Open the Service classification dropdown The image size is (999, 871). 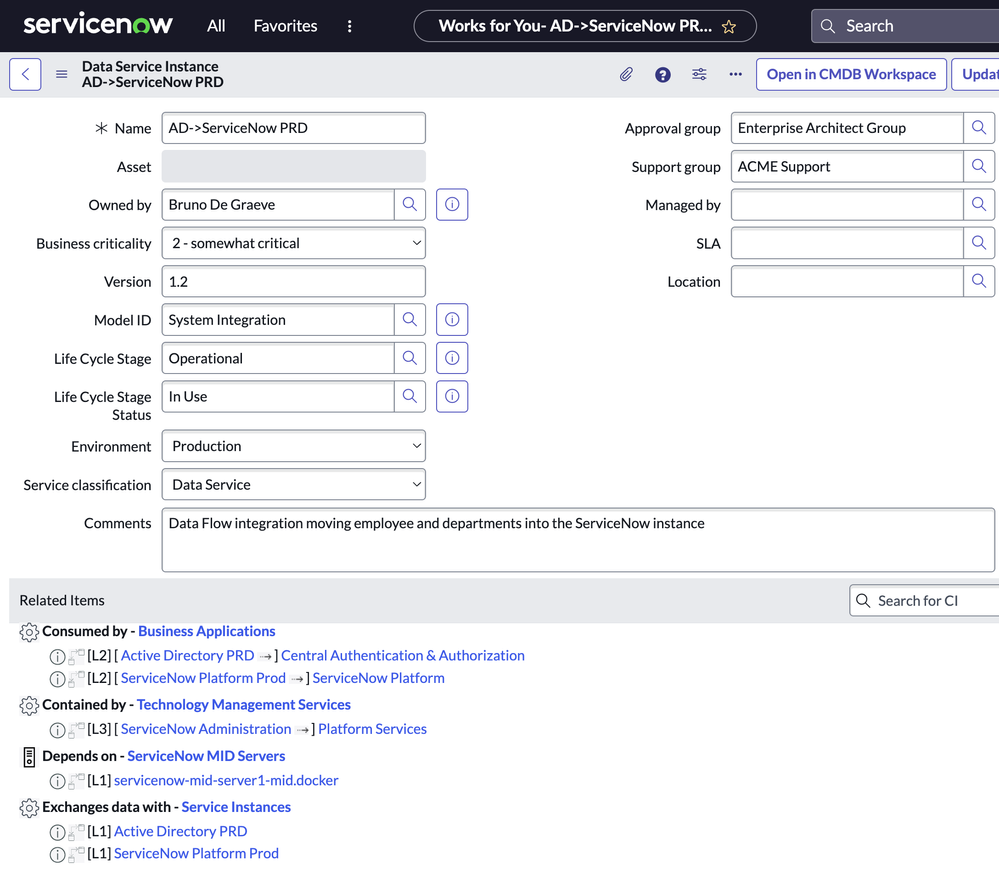pos(293,484)
